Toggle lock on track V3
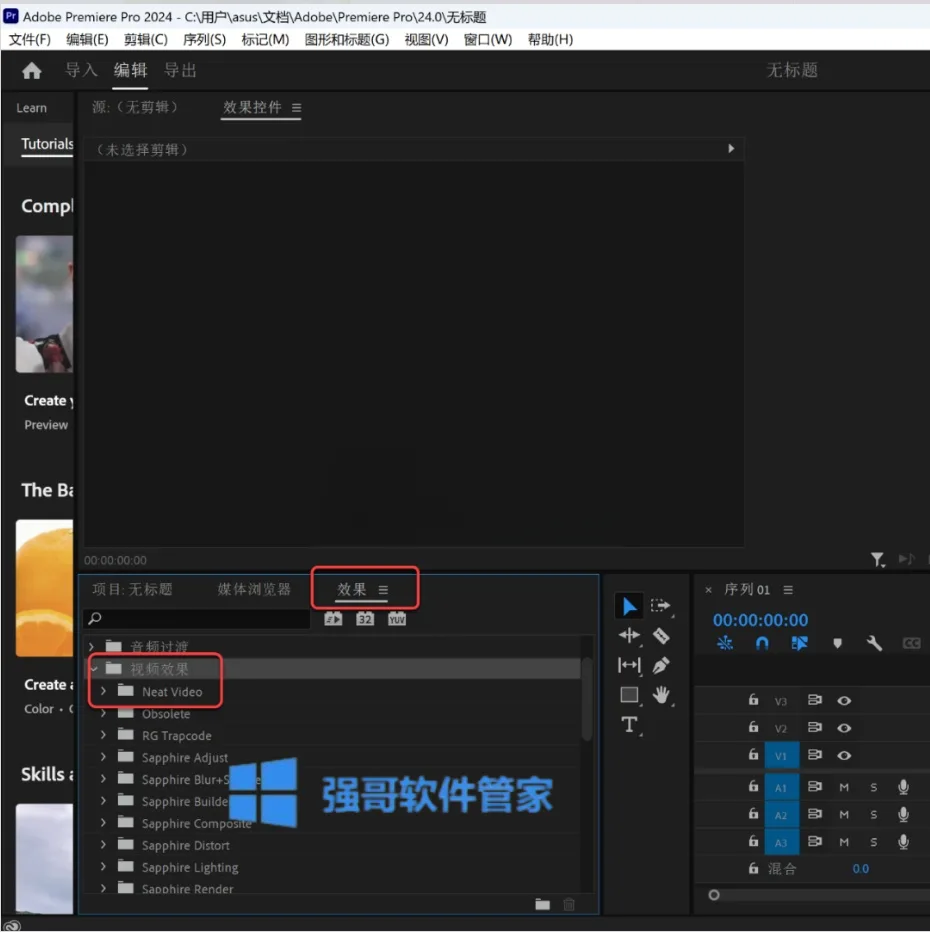 click(754, 700)
